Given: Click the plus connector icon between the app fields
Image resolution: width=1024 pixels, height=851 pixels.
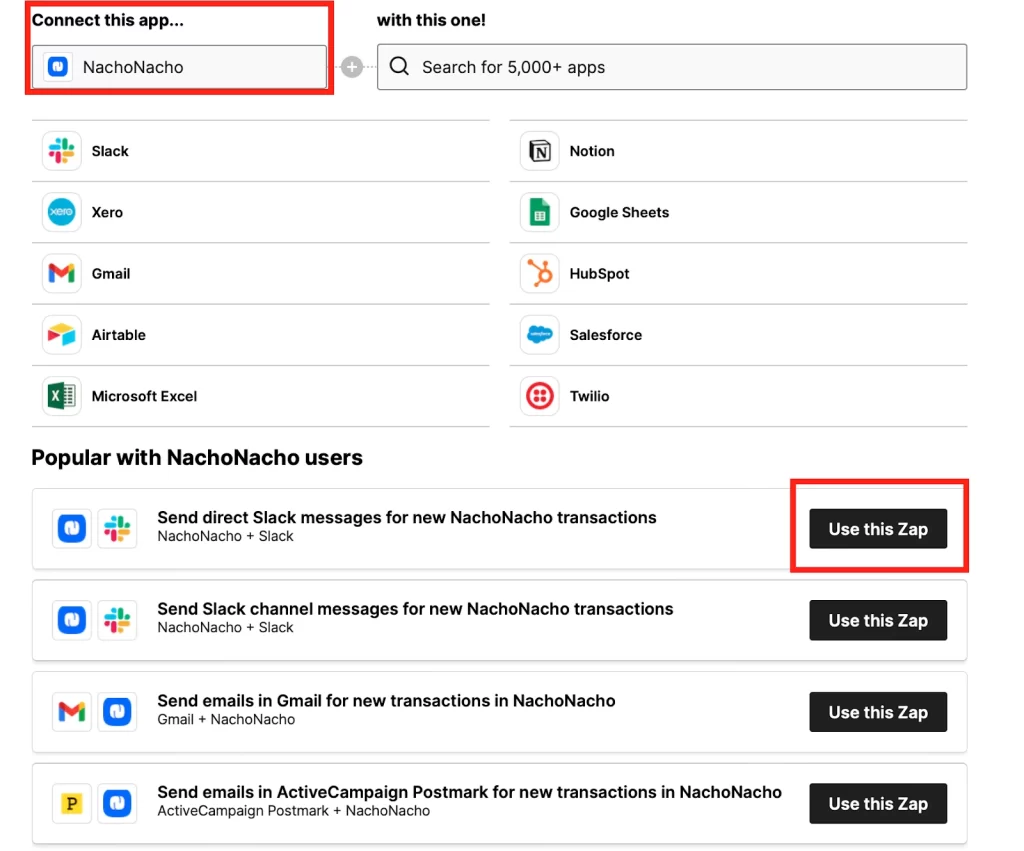Looking at the screenshot, I should 352,67.
